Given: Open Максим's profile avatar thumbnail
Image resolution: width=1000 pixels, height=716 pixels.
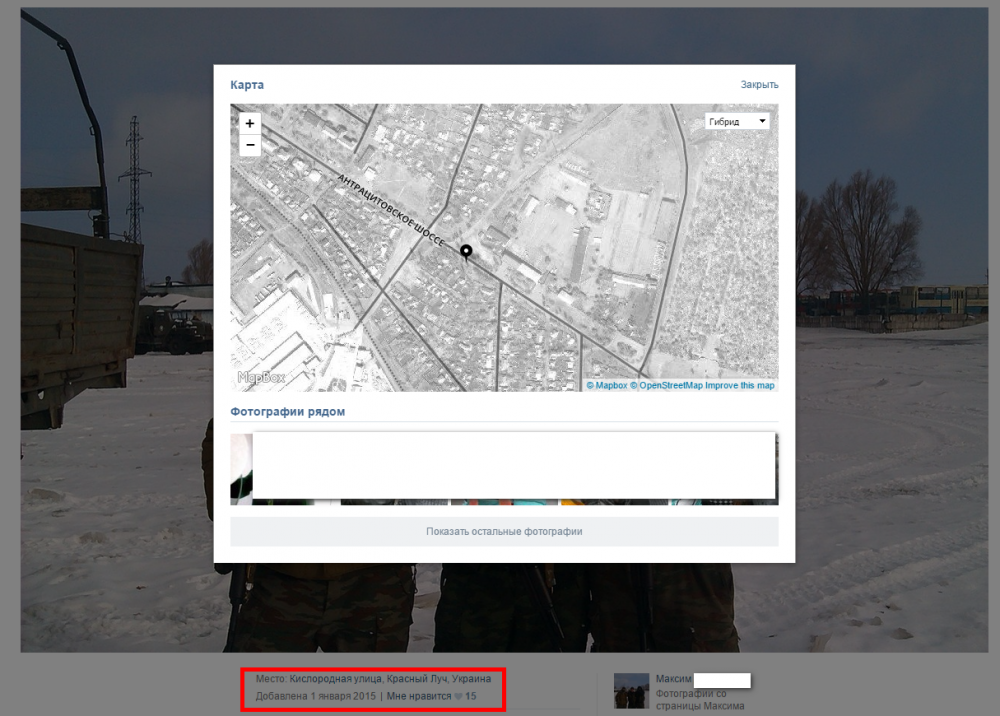Looking at the screenshot, I should tap(630, 690).
